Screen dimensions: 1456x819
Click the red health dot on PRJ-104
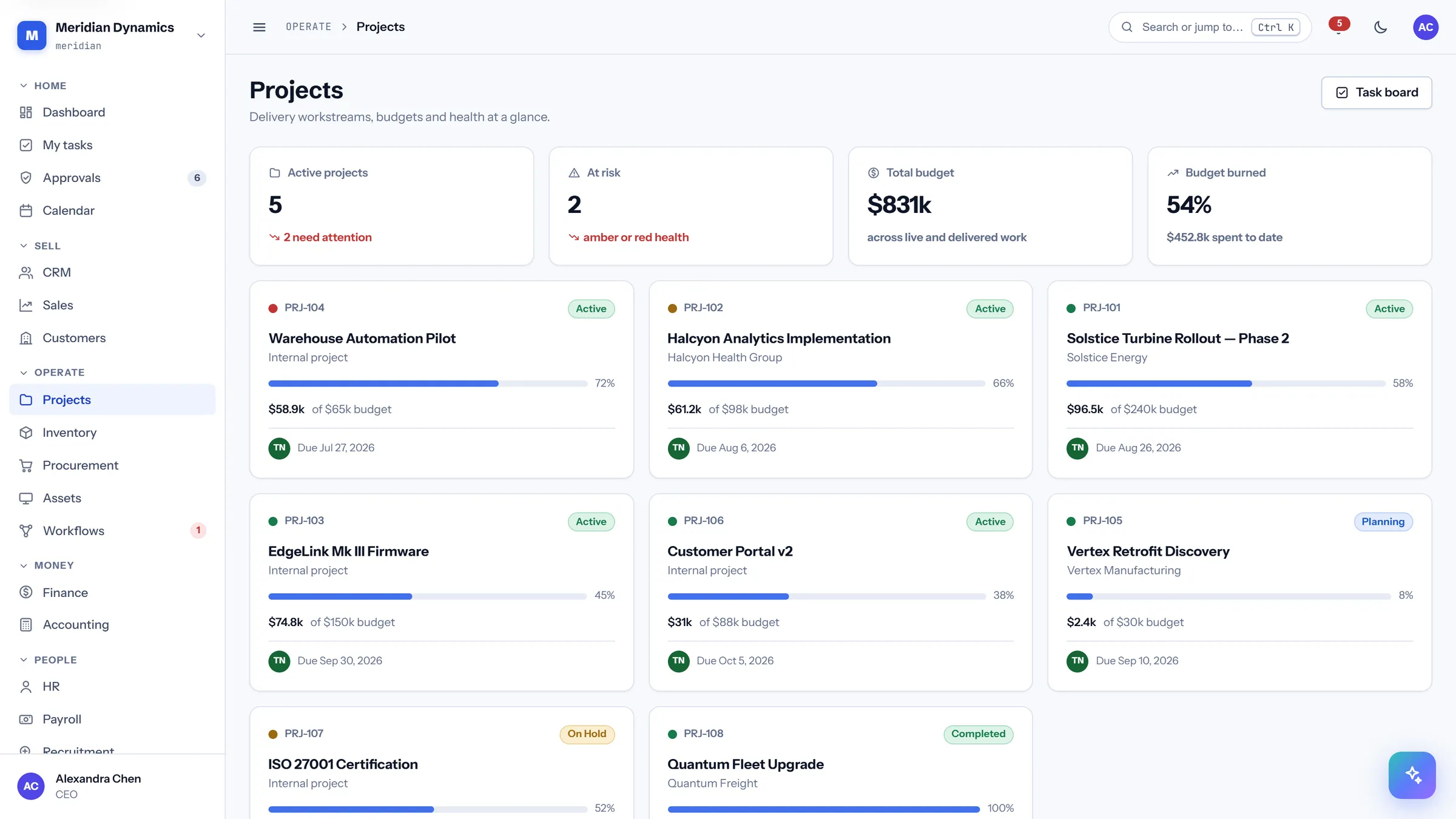tap(273, 308)
